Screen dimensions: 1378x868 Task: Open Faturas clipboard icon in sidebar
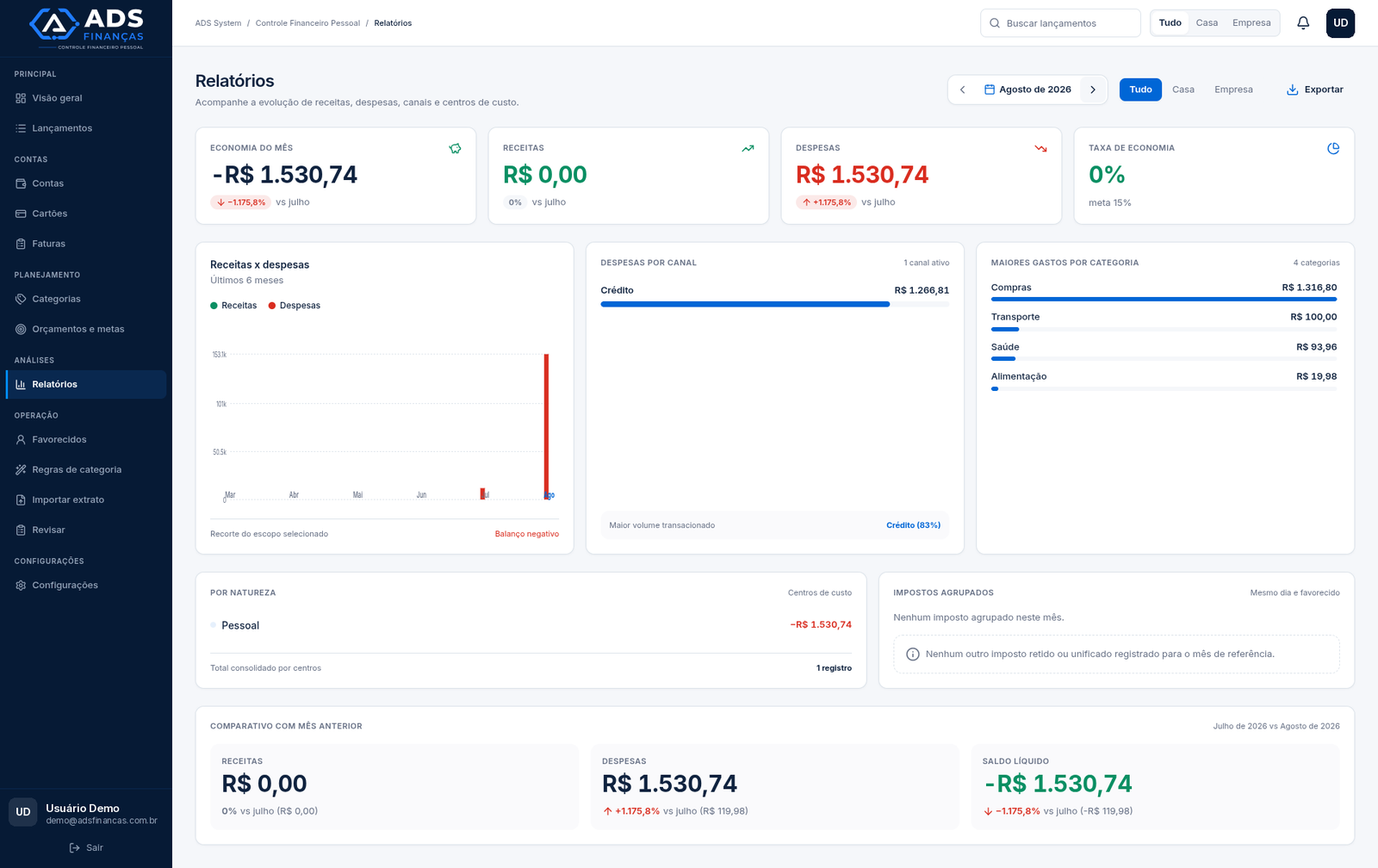[21, 244]
